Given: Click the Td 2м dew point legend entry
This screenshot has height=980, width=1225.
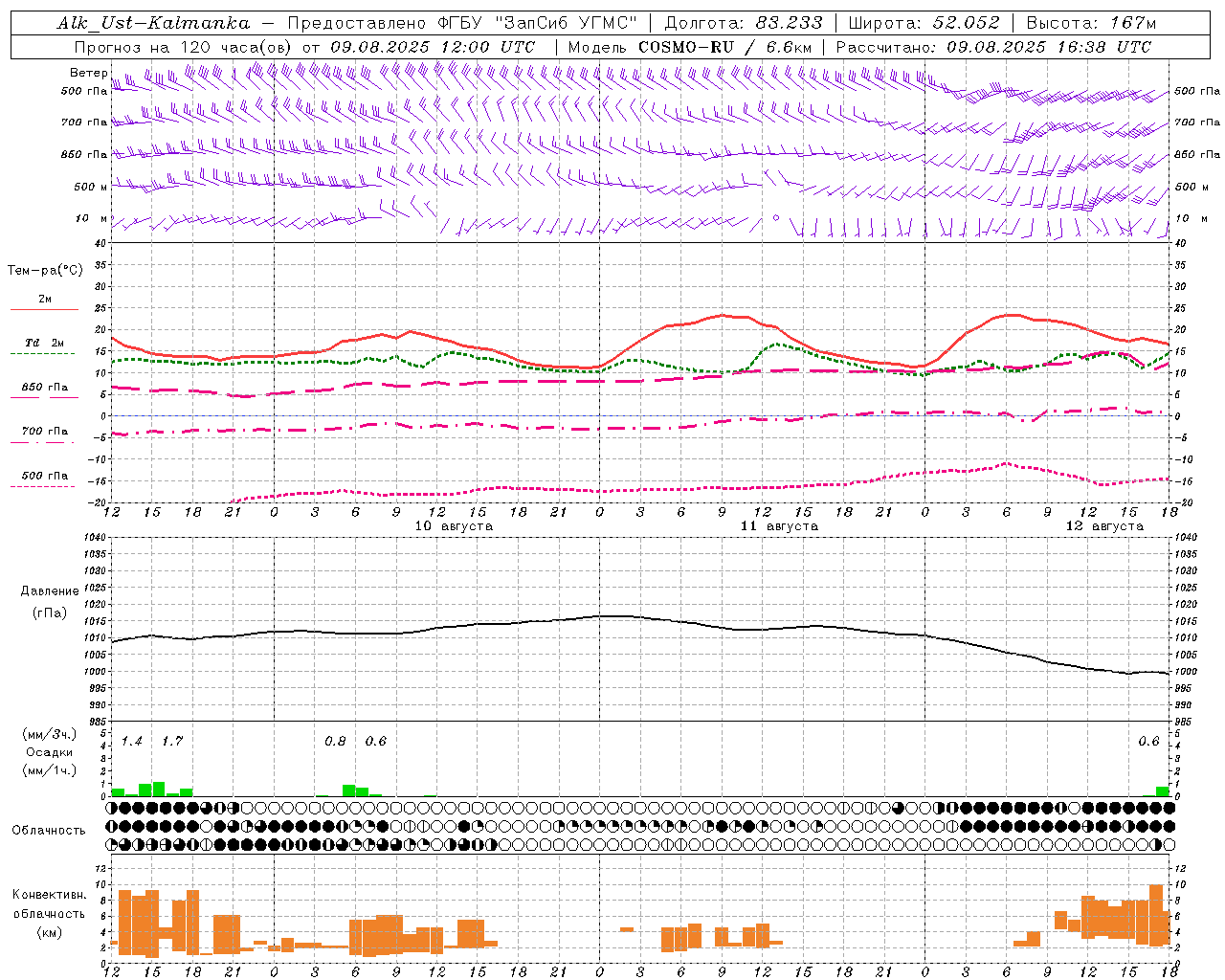Looking at the screenshot, I should tap(45, 343).
